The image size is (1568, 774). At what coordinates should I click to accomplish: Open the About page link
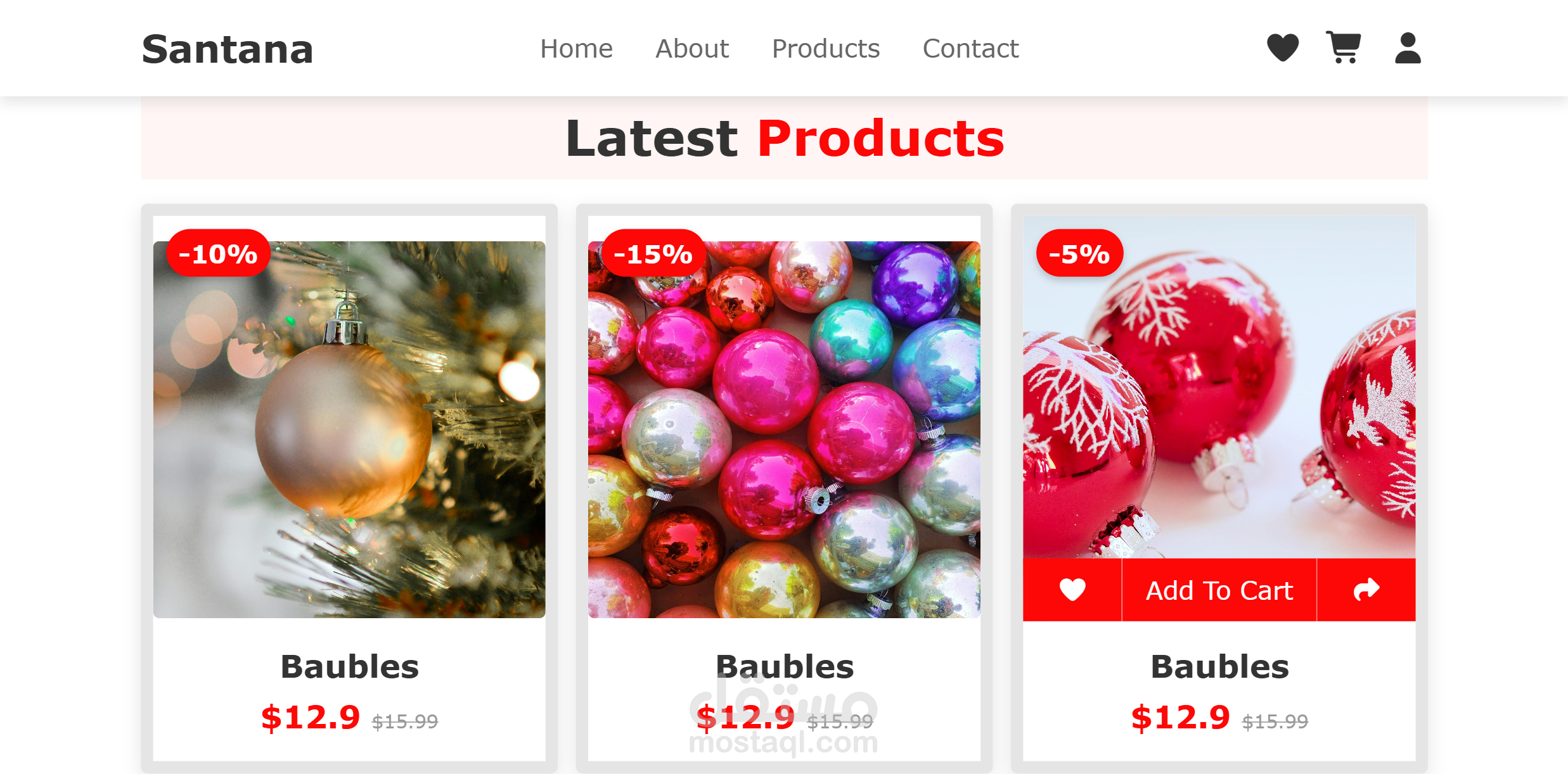coord(692,49)
